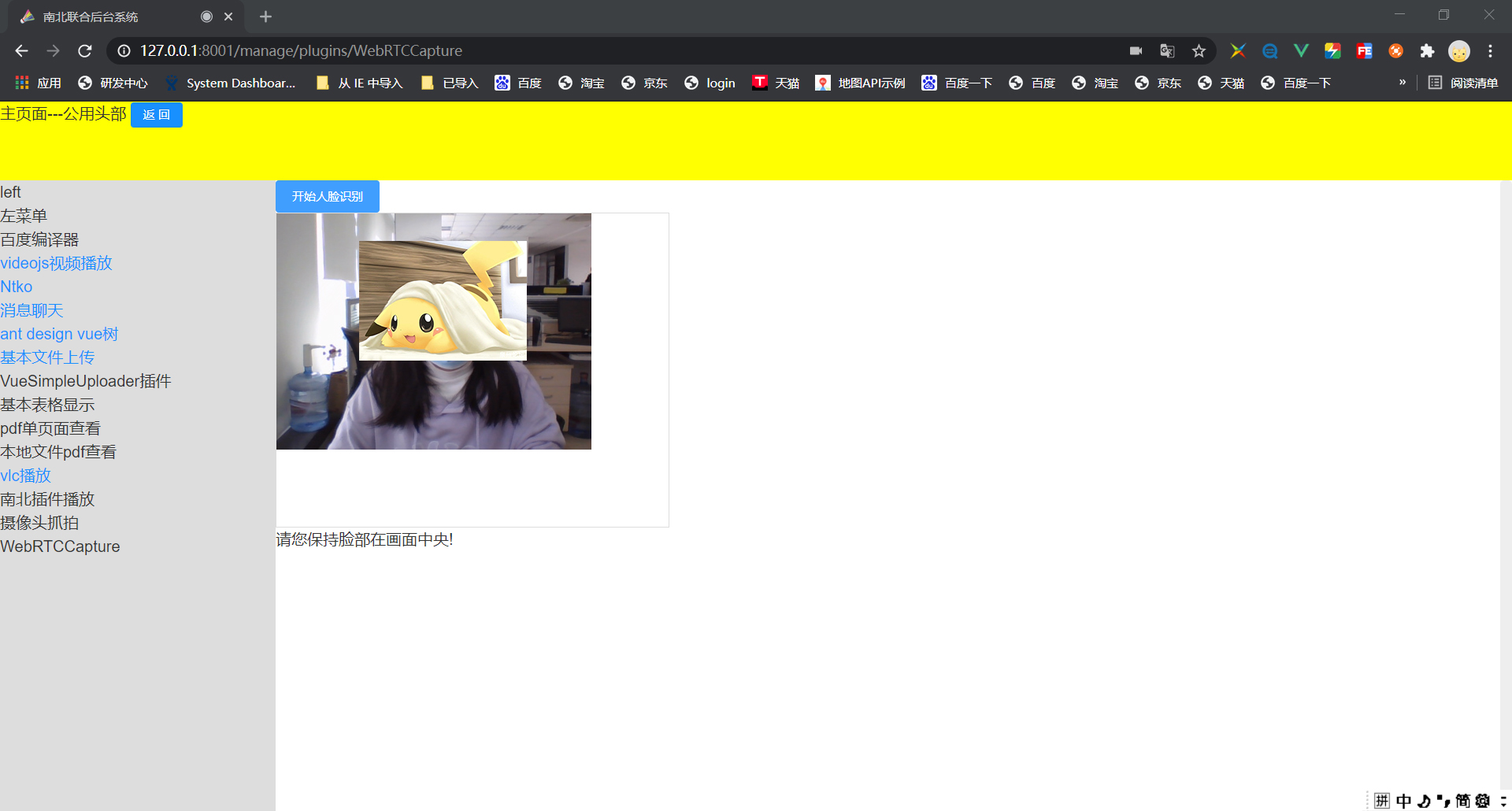Select WebRTCCapture in left menu

click(x=60, y=546)
